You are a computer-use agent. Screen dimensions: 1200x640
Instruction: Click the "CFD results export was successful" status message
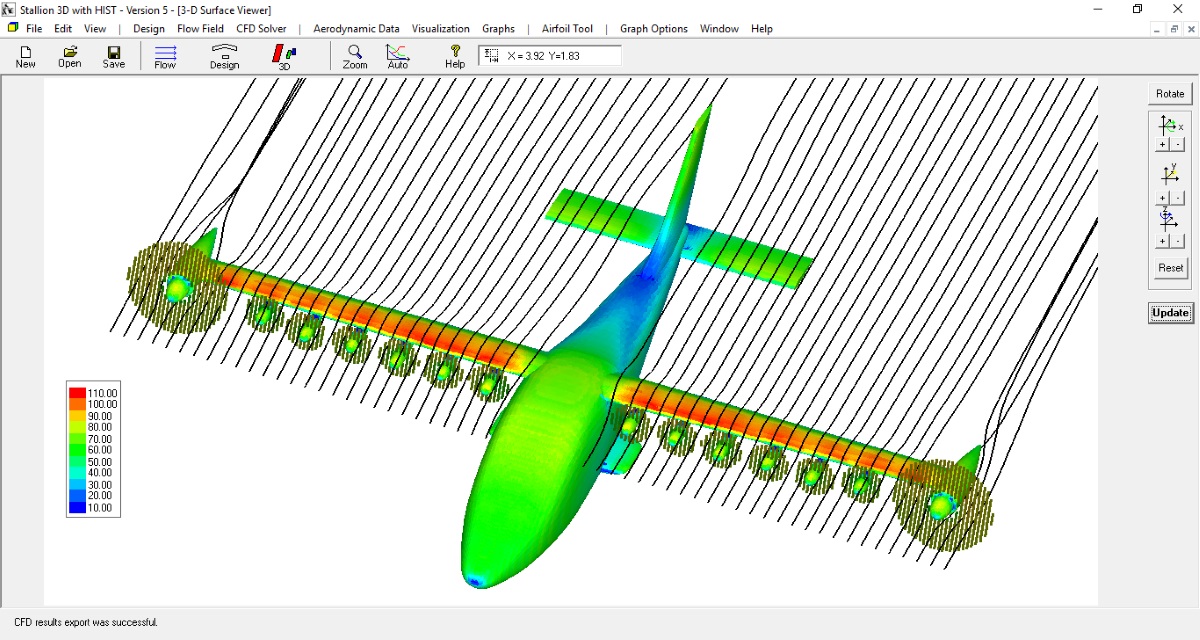pyautogui.click(x=86, y=622)
